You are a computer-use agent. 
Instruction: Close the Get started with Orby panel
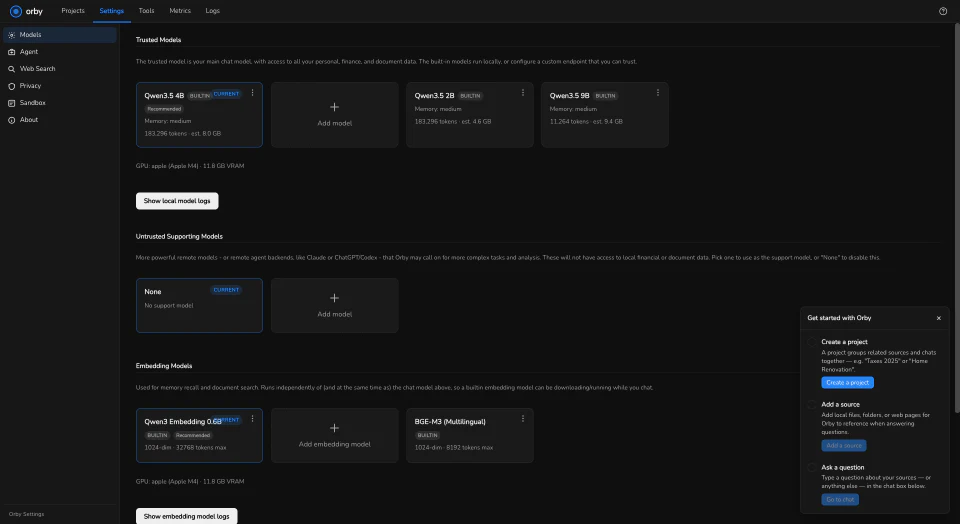click(939, 318)
